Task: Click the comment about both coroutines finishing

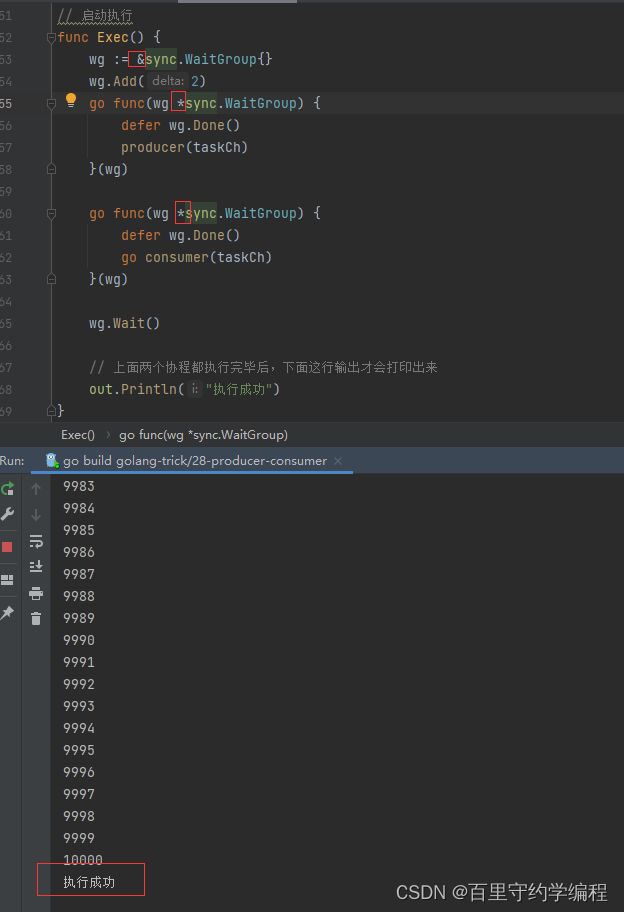Action: (x=263, y=367)
